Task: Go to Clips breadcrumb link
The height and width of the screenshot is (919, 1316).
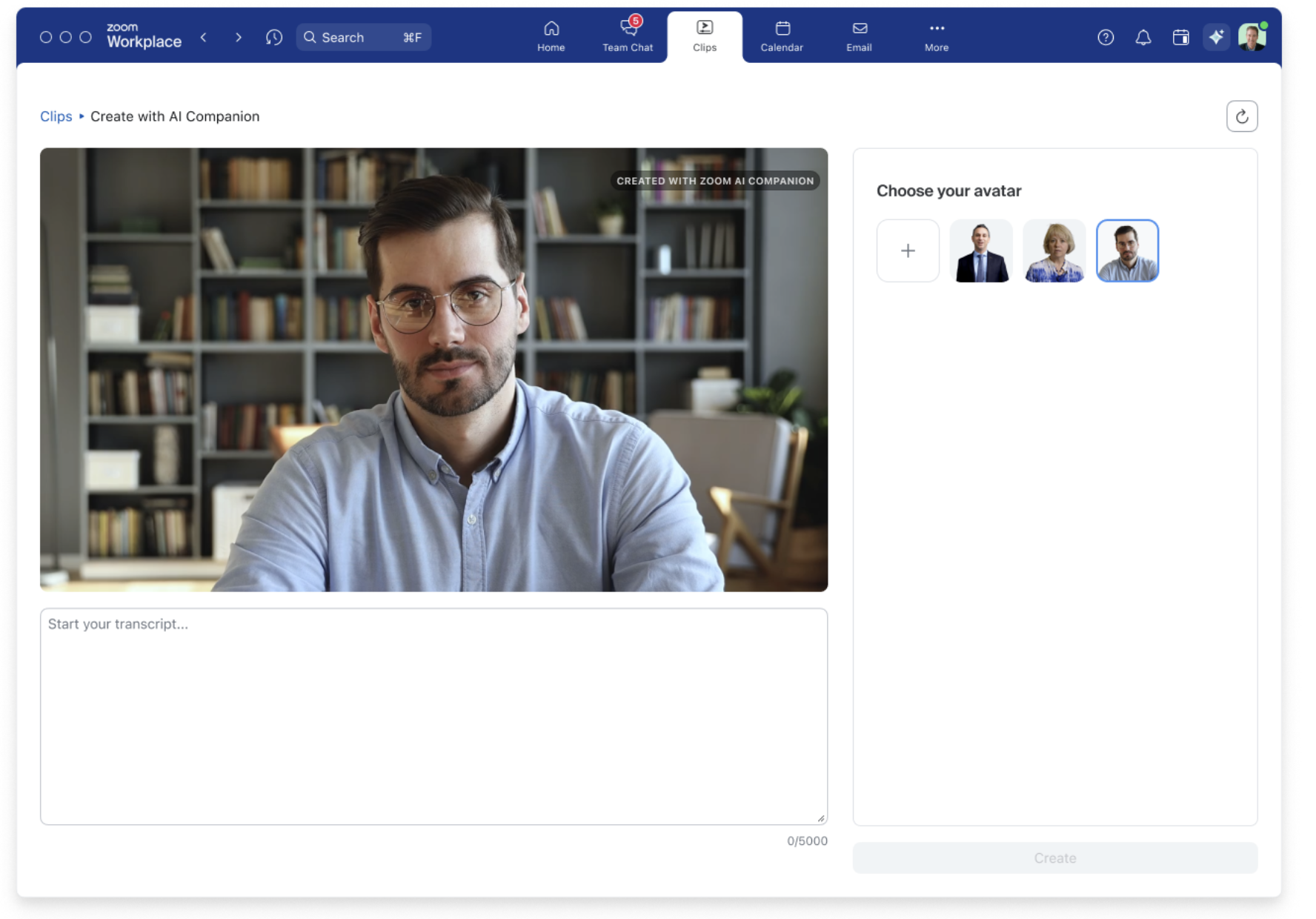Action: tap(56, 116)
